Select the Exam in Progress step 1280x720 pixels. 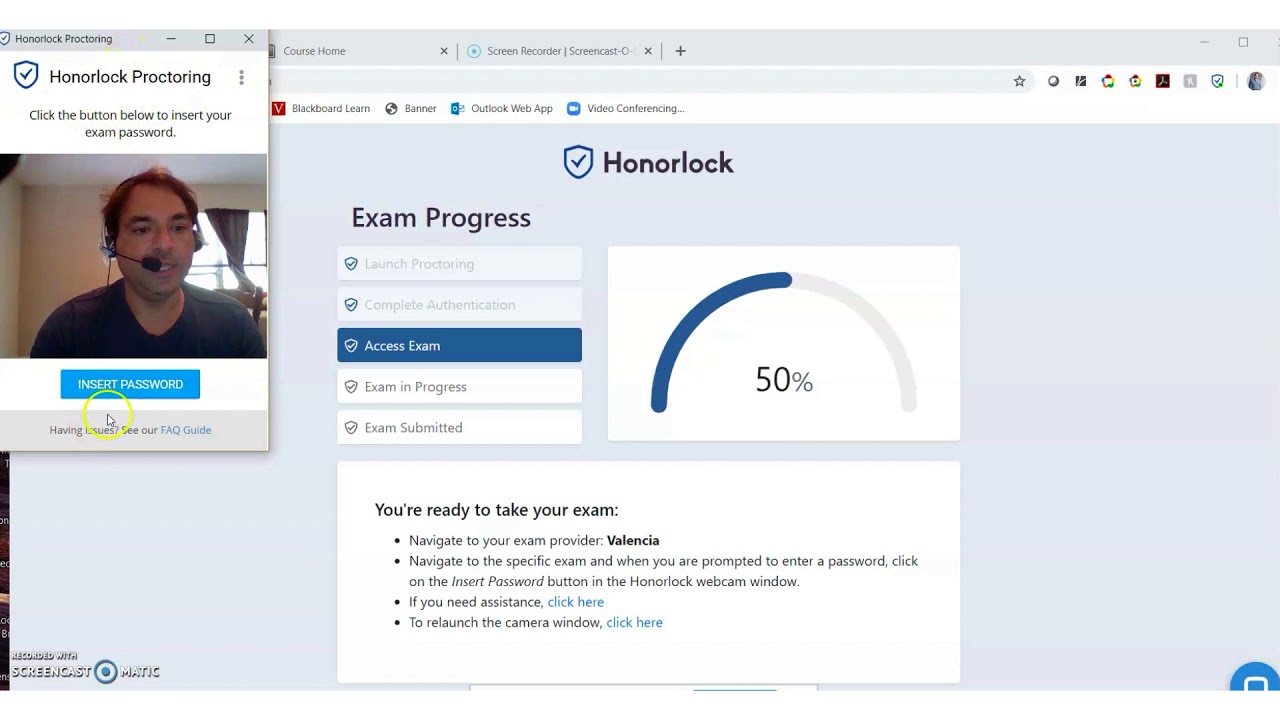coord(459,387)
